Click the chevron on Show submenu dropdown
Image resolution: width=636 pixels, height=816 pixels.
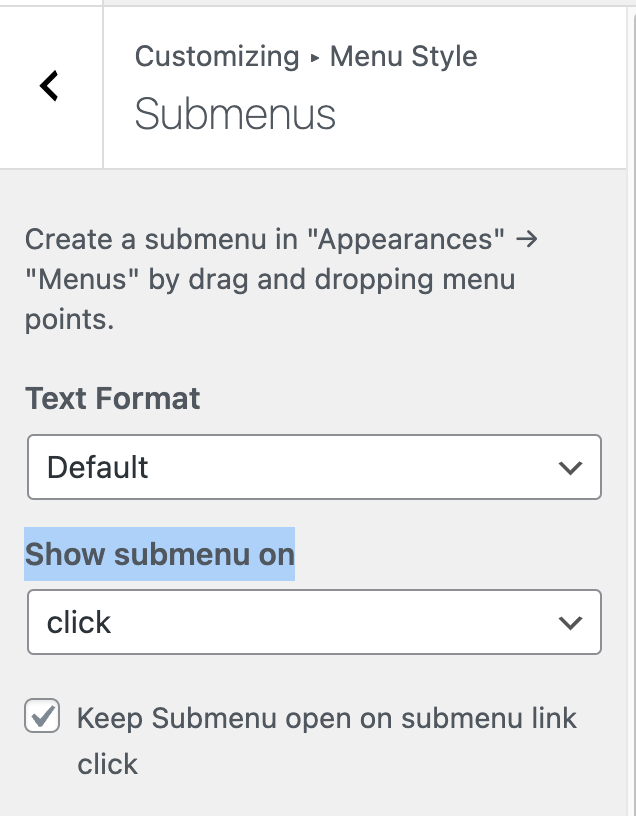[570, 623]
